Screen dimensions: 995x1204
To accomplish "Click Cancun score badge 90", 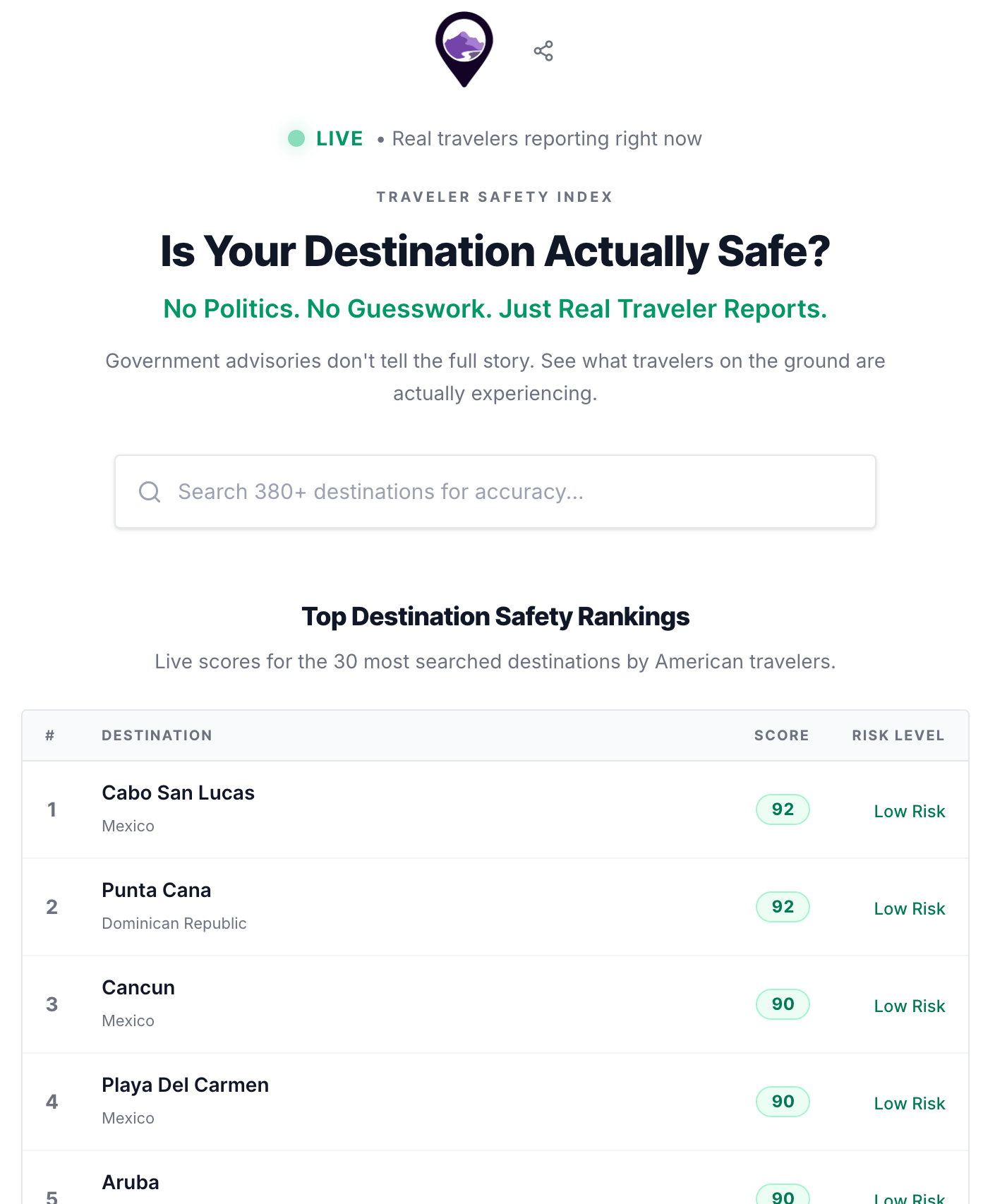I will pos(783,1004).
